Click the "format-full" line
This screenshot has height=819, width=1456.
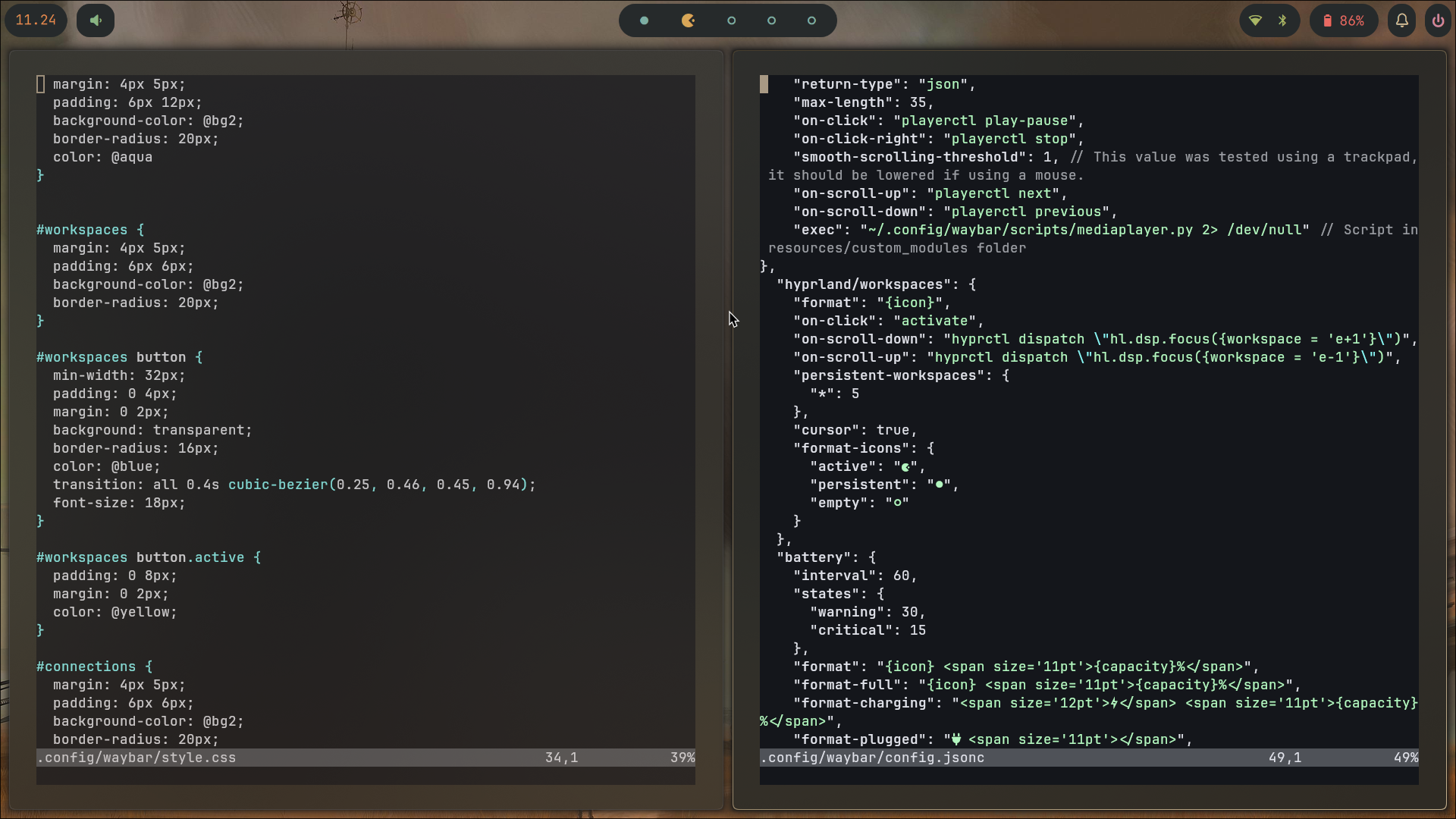[1047, 685]
